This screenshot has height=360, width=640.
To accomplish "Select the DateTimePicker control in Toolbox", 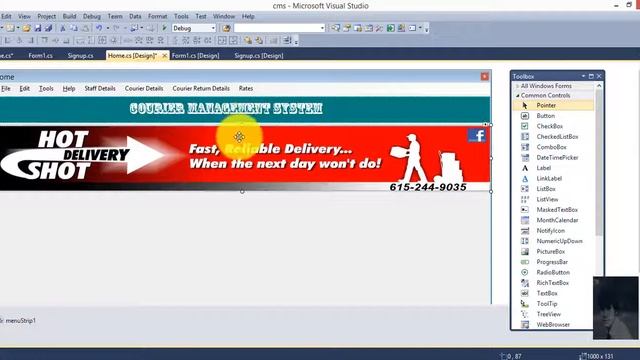I will 553,158.
